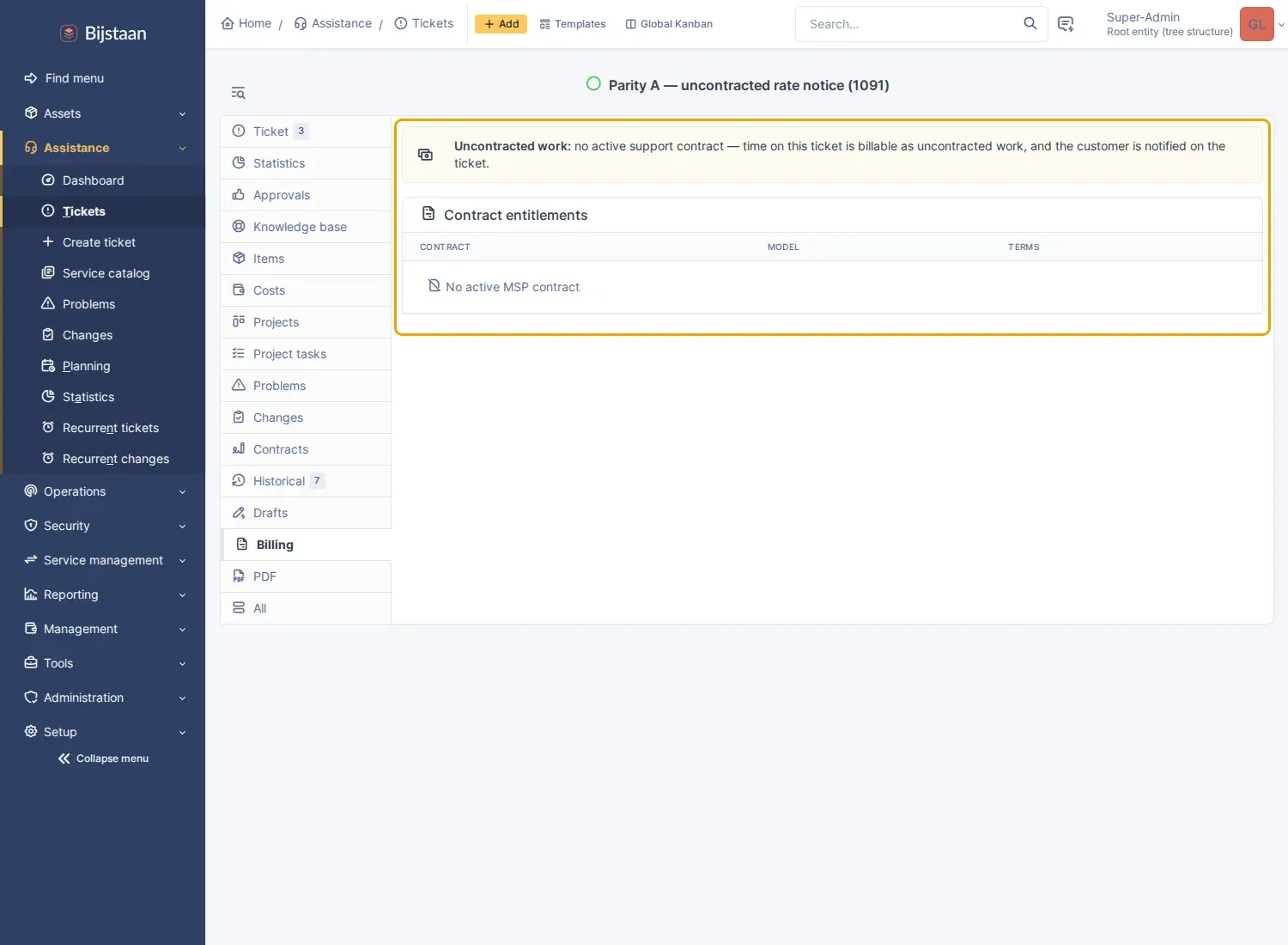This screenshot has height=945, width=1288.
Task: Click the Contract entitlements document icon
Action: (428, 214)
